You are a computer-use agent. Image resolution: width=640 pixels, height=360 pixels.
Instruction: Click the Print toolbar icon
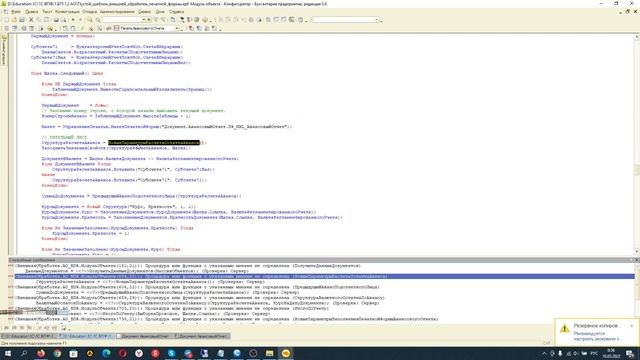(56, 20)
